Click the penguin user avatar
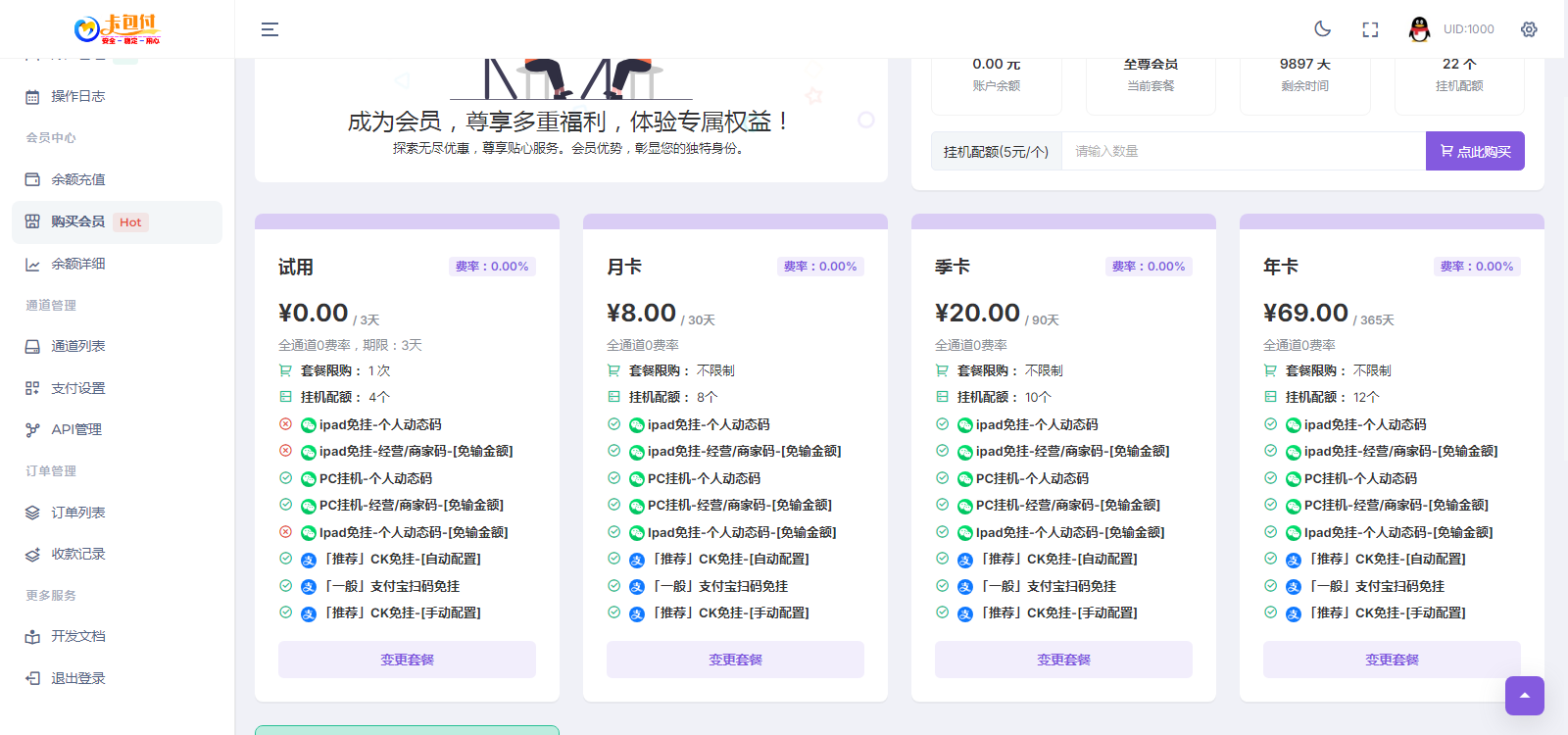This screenshot has height=735, width=1568. pyautogui.click(x=1419, y=29)
